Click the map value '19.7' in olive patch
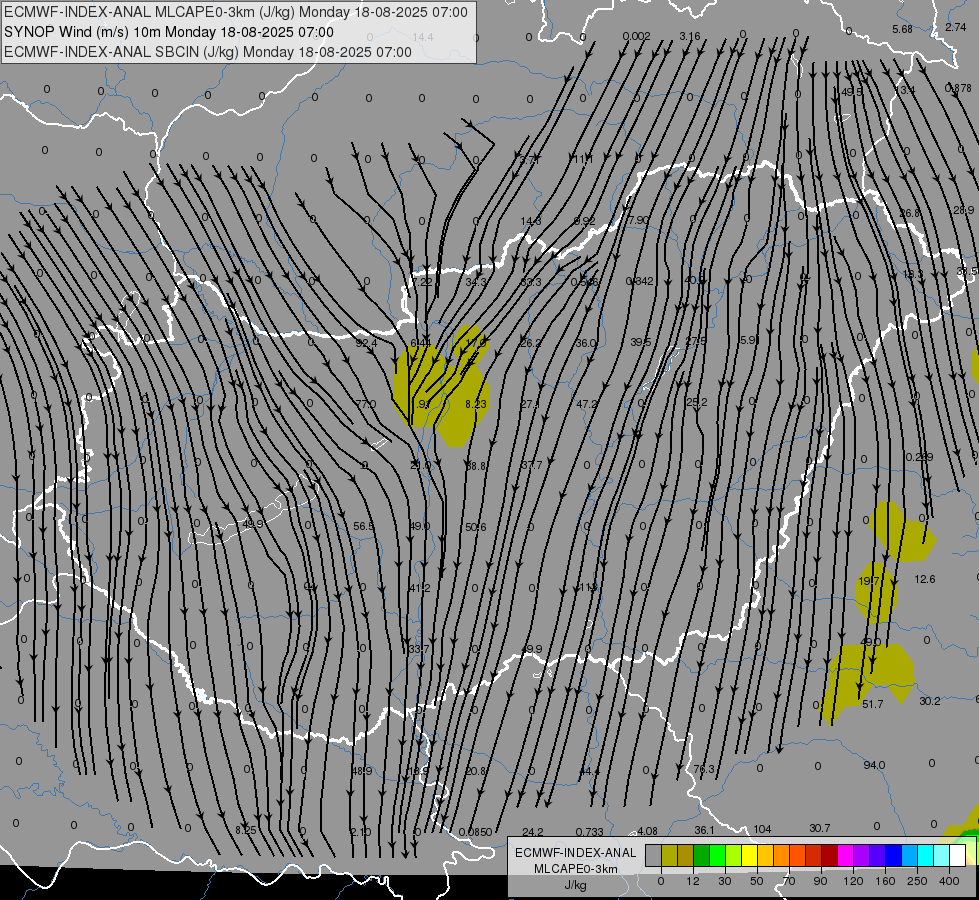Image resolution: width=979 pixels, height=900 pixels. click(x=868, y=581)
